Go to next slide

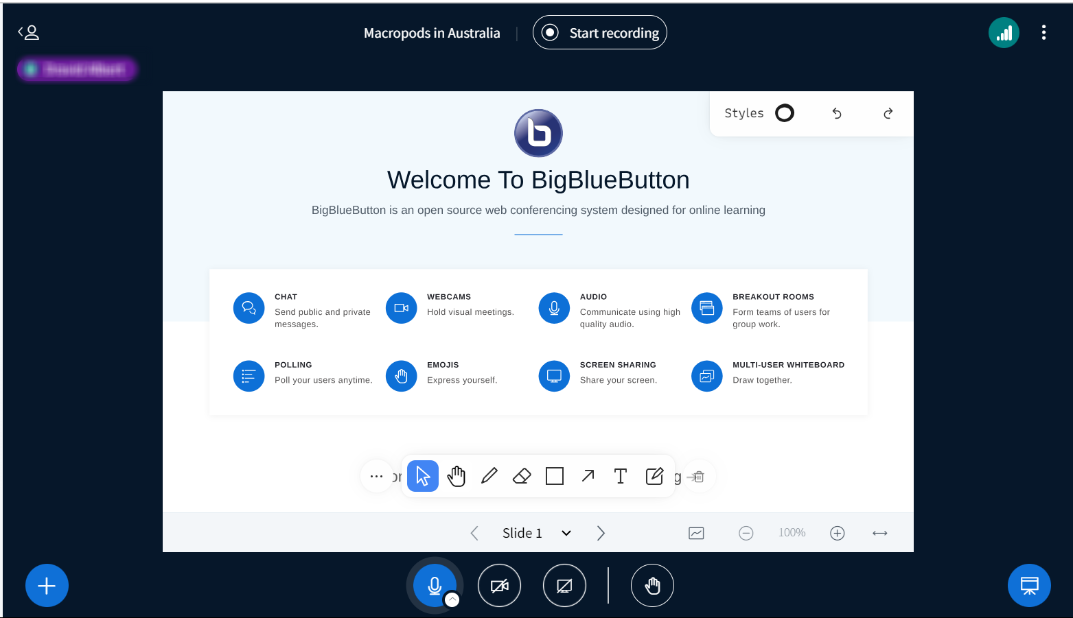600,533
